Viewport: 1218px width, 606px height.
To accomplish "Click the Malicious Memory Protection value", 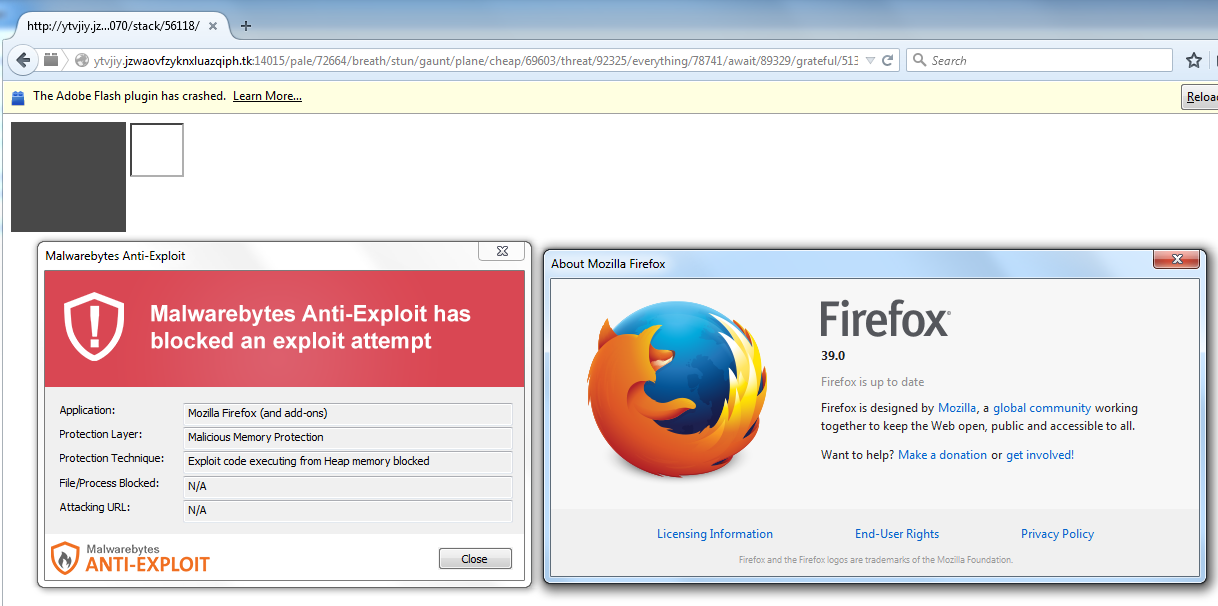I will pyautogui.click(x=349, y=437).
